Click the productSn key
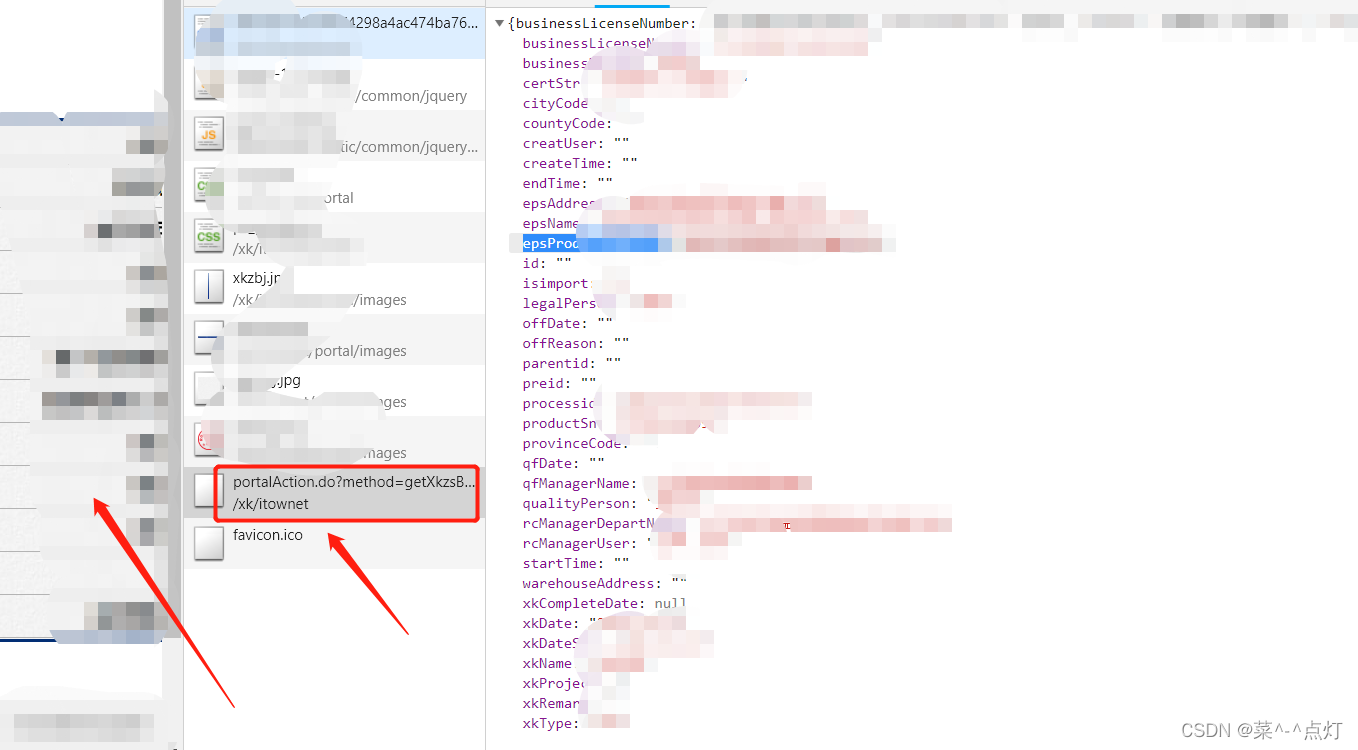The width and height of the screenshot is (1358, 750). click(x=559, y=423)
